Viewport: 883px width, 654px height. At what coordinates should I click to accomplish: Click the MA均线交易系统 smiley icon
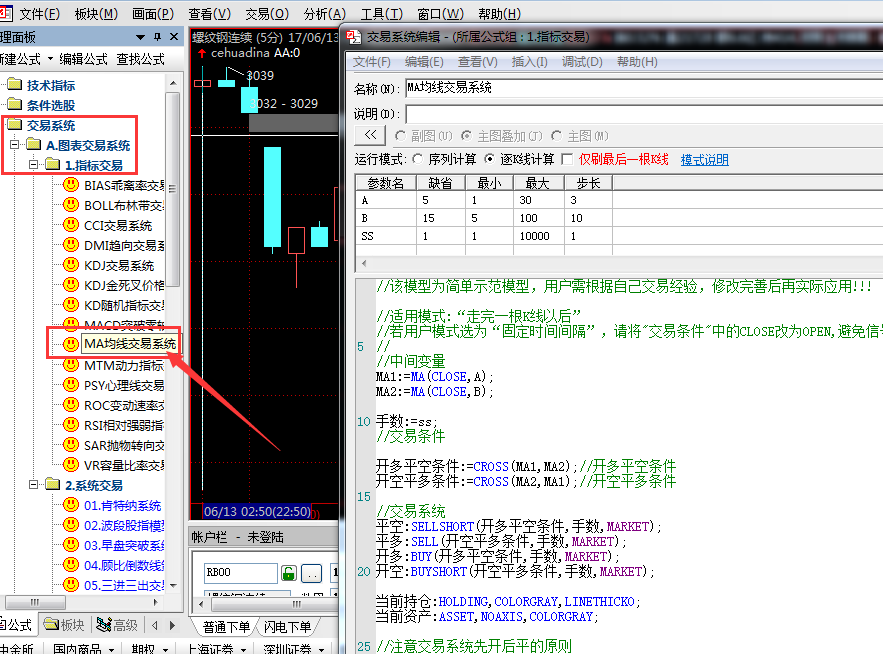tap(70, 344)
